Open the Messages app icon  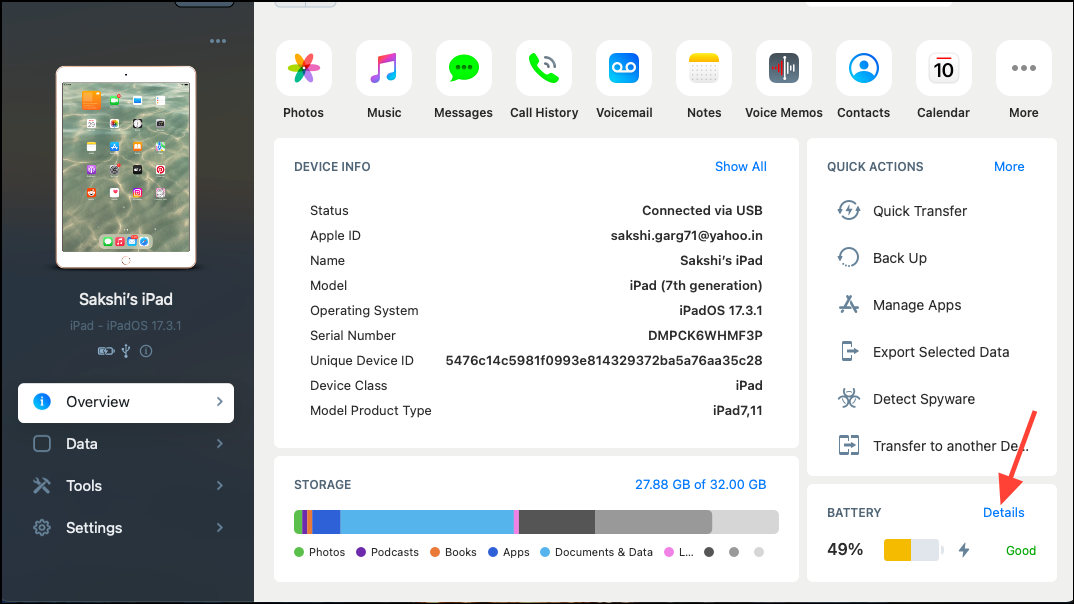464,68
